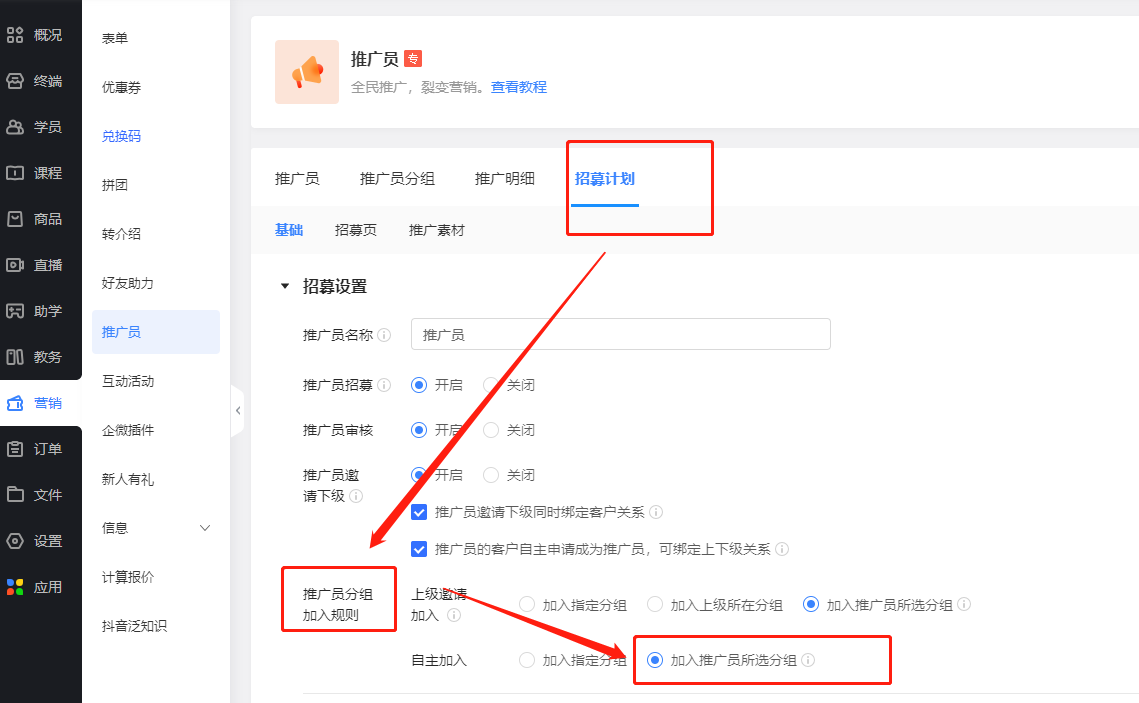Open the 学员 students sidebar icon
Screen dimensions: 1139x703
(x=15, y=127)
